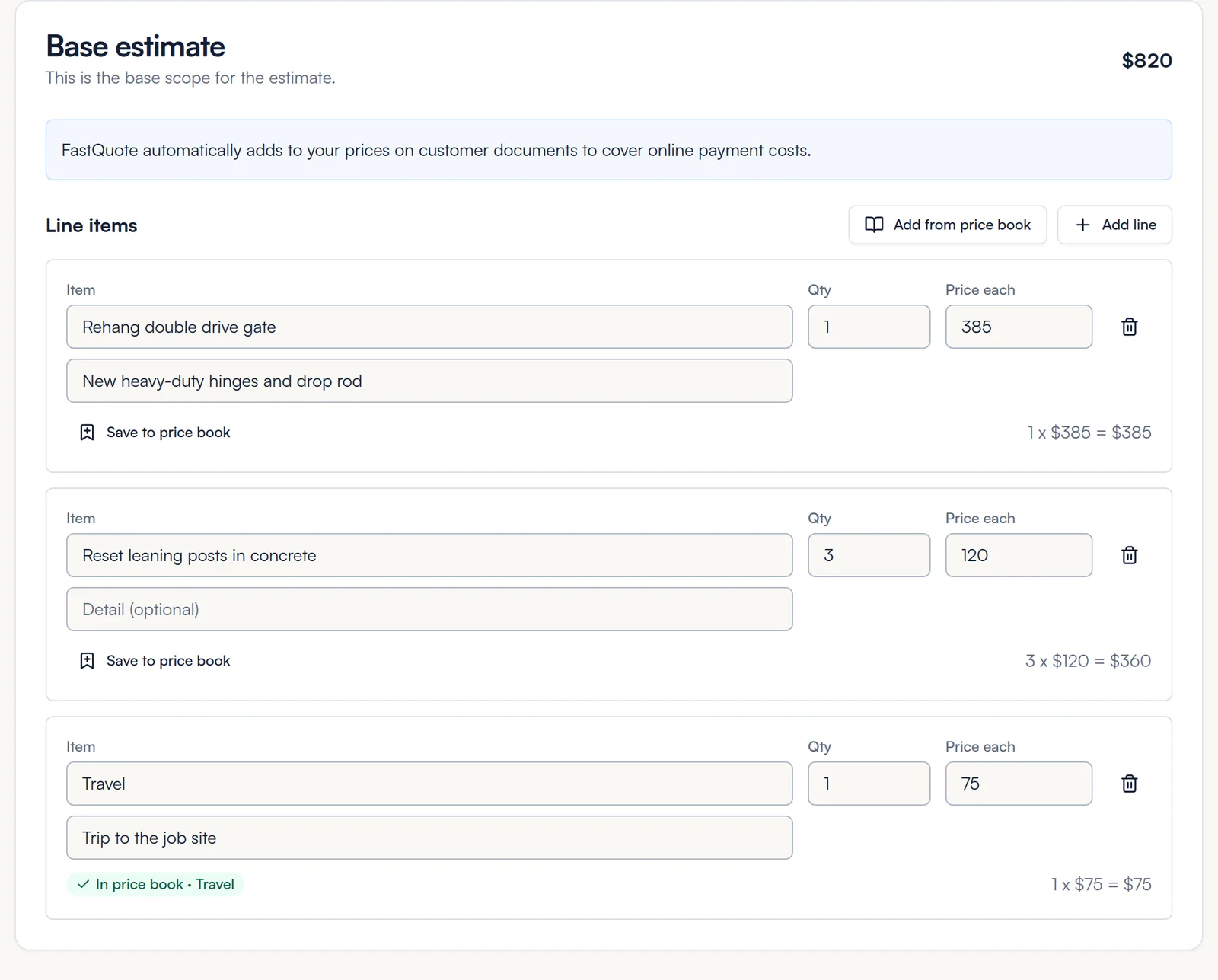Edit the New heavy-duty hinges detail field
This screenshot has height=980, width=1218.
[429, 381]
